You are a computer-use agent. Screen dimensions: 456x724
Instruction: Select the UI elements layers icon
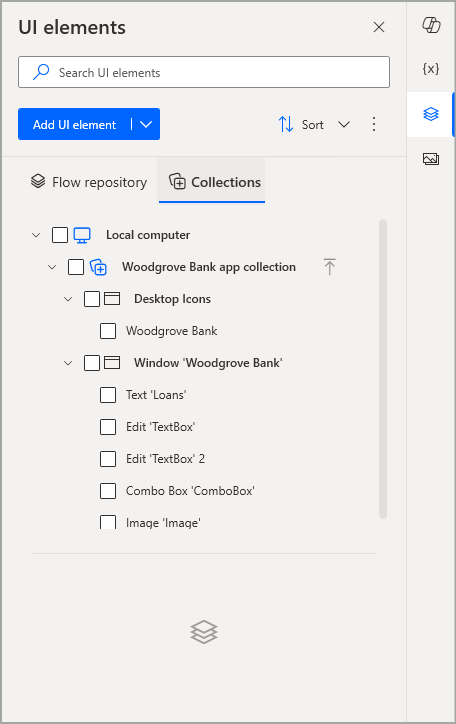coord(431,114)
